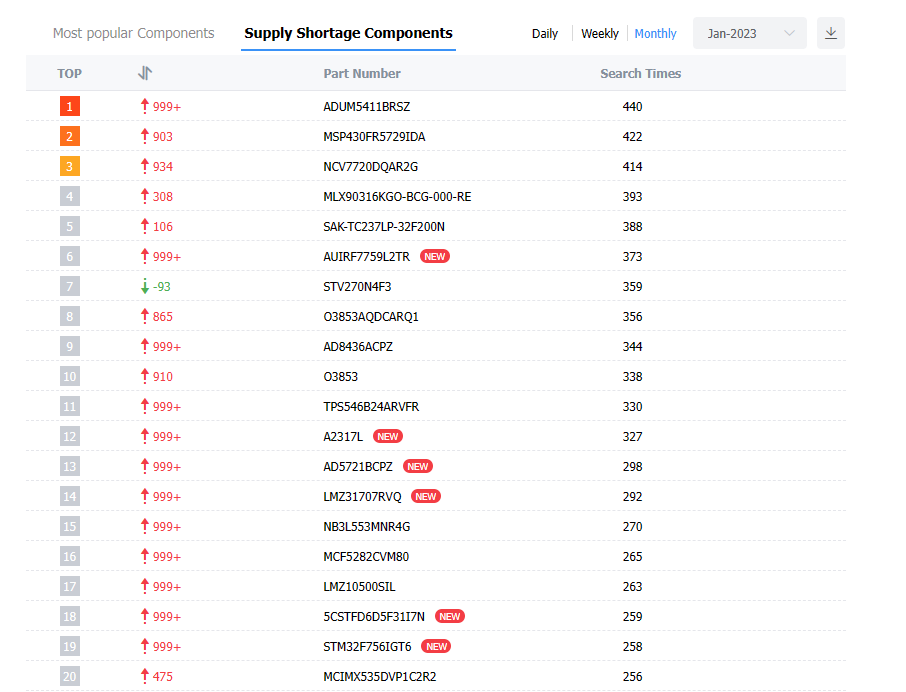906x692 pixels.
Task: Click the Search Times column header
Action: point(640,73)
